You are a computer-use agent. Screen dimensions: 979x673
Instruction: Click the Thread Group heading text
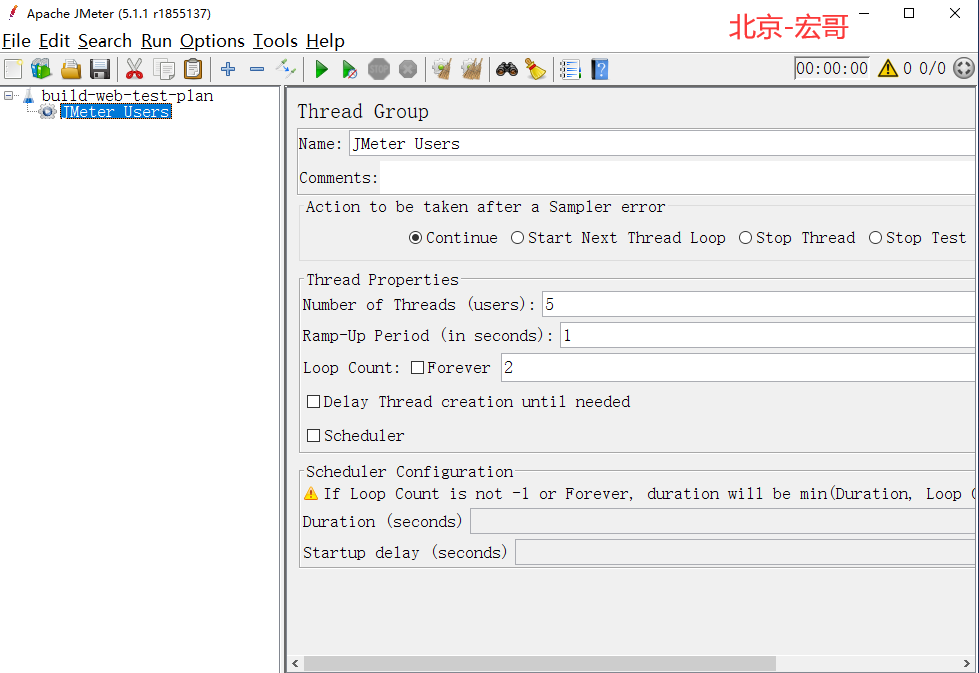363,111
